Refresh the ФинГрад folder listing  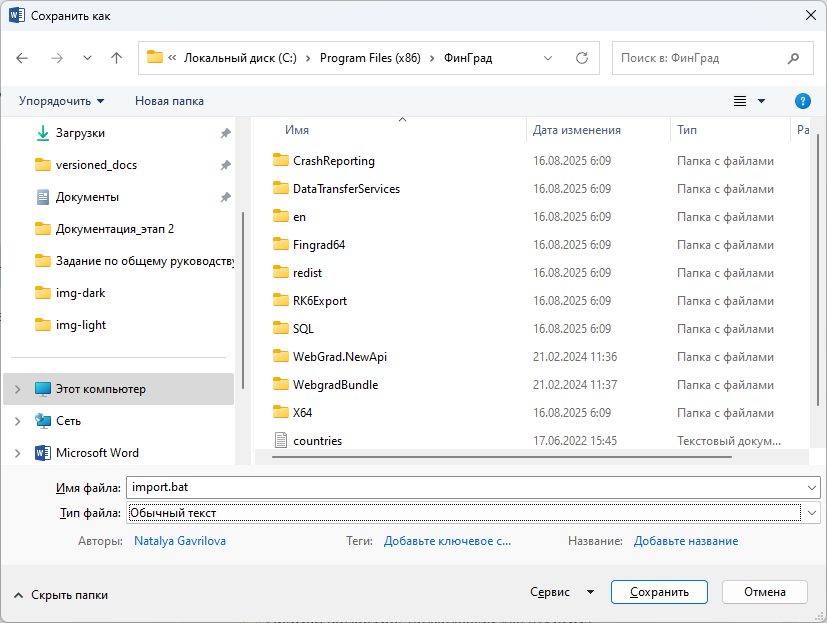tap(581, 58)
